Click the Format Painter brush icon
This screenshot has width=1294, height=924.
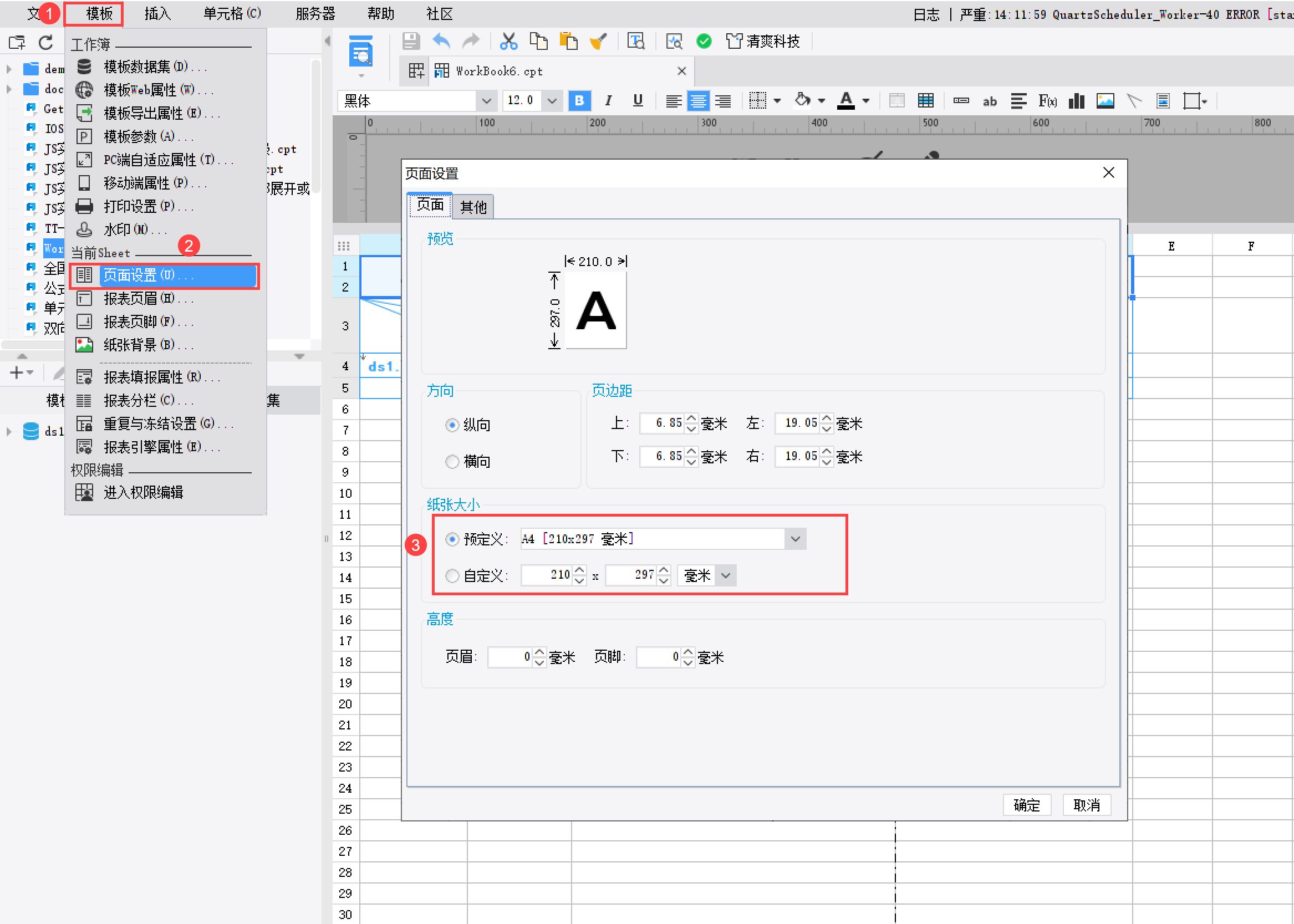click(x=598, y=42)
